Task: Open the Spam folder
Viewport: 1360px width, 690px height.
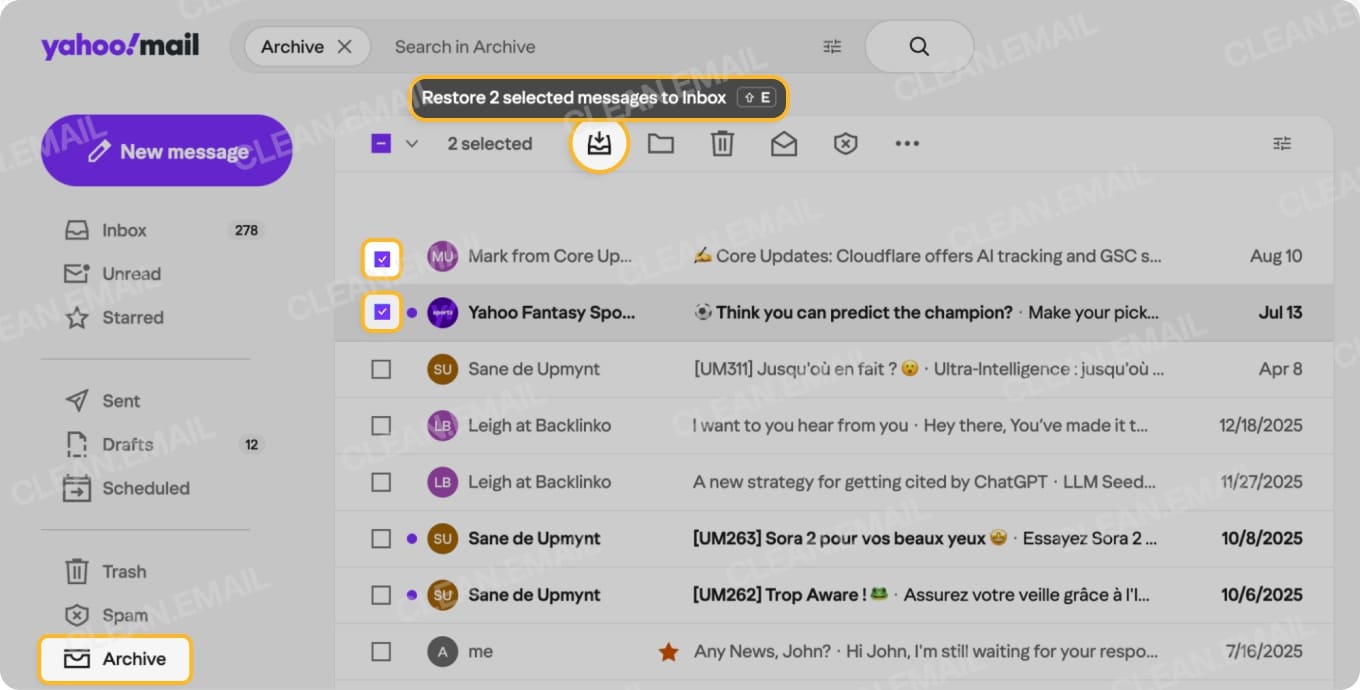Action: pyautogui.click(x=124, y=616)
